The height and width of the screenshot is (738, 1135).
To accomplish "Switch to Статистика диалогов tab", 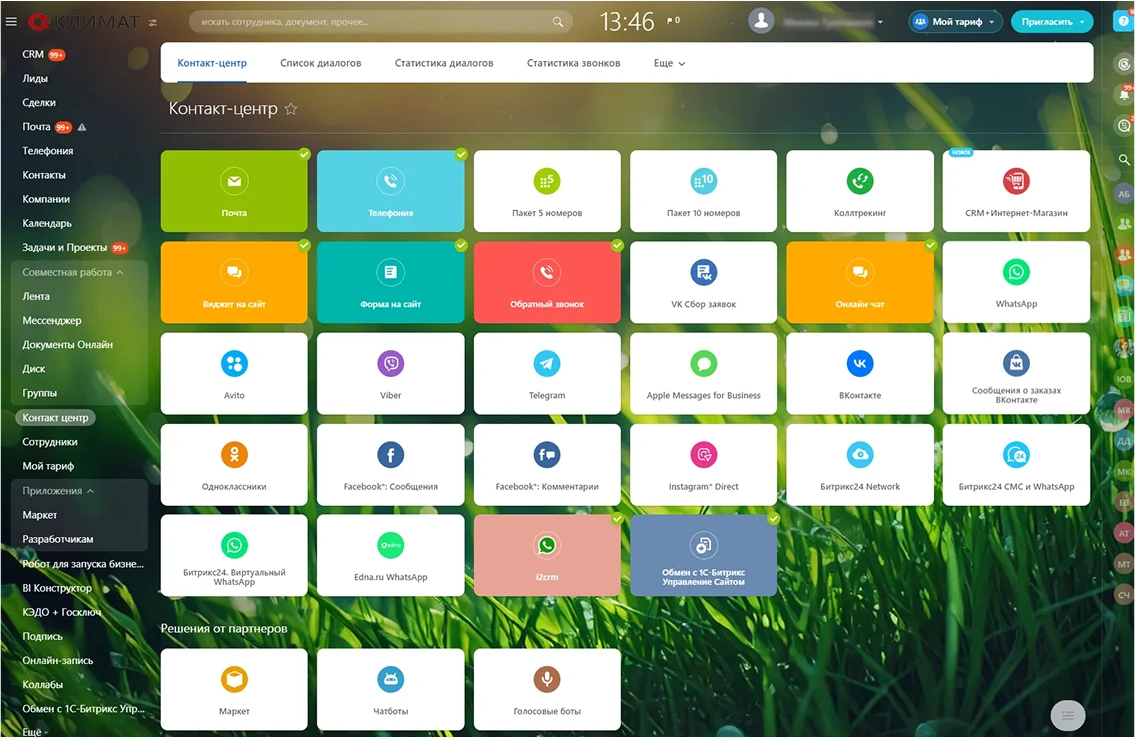I will click(444, 64).
